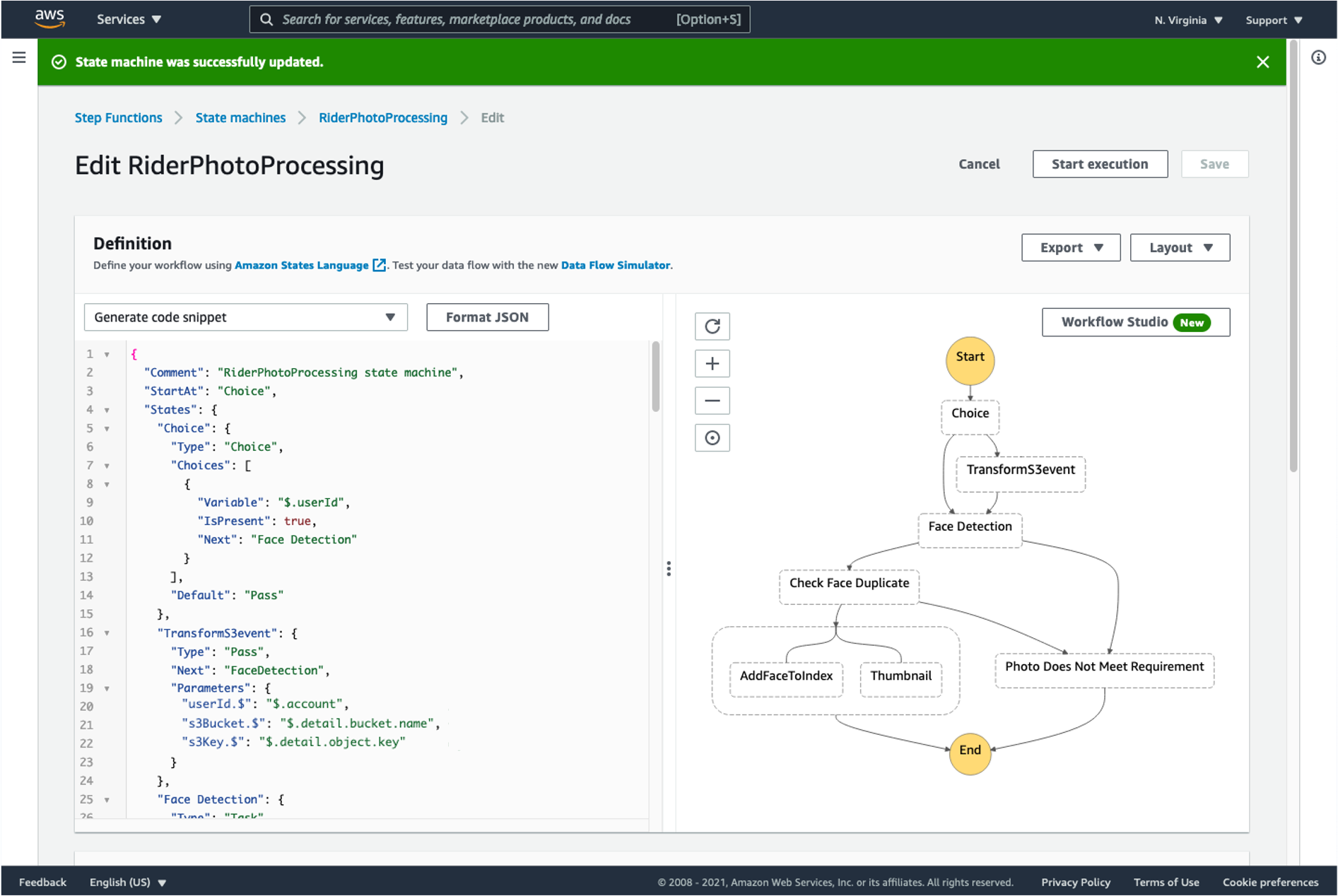Select Photo Does Not Meet Requirement node

(x=1104, y=670)
